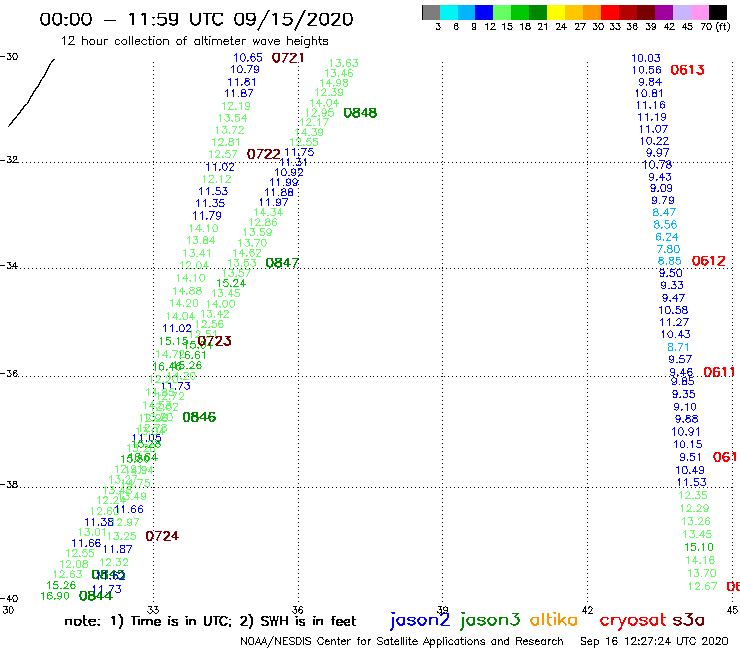The height and width of the screenshot is (650, 740).
Task: Click the wave height value '8.47'
Action: [664, 212]
